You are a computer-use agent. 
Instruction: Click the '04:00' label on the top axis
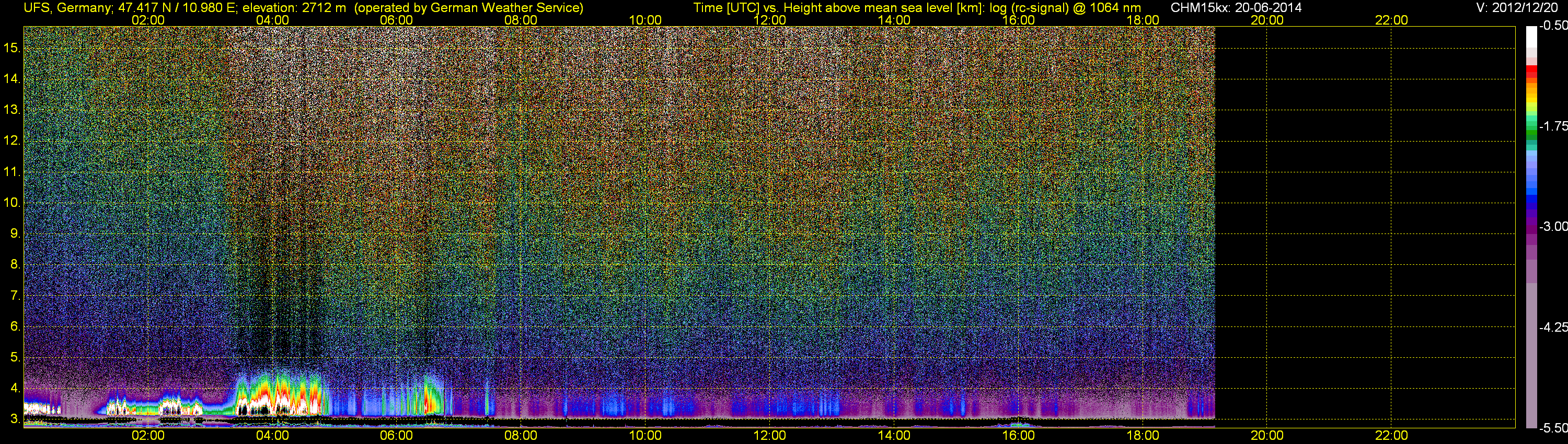272,20
